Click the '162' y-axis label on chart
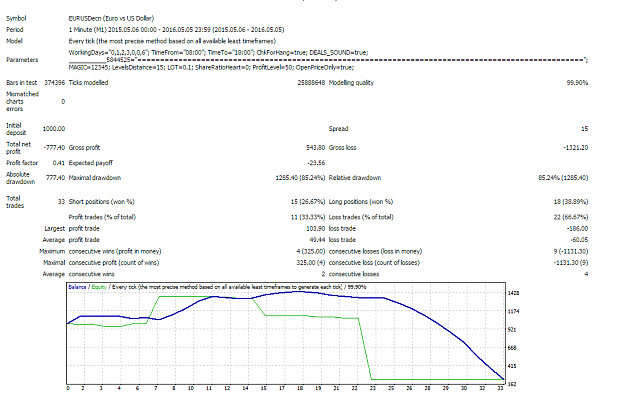 (x=512, y=385)
